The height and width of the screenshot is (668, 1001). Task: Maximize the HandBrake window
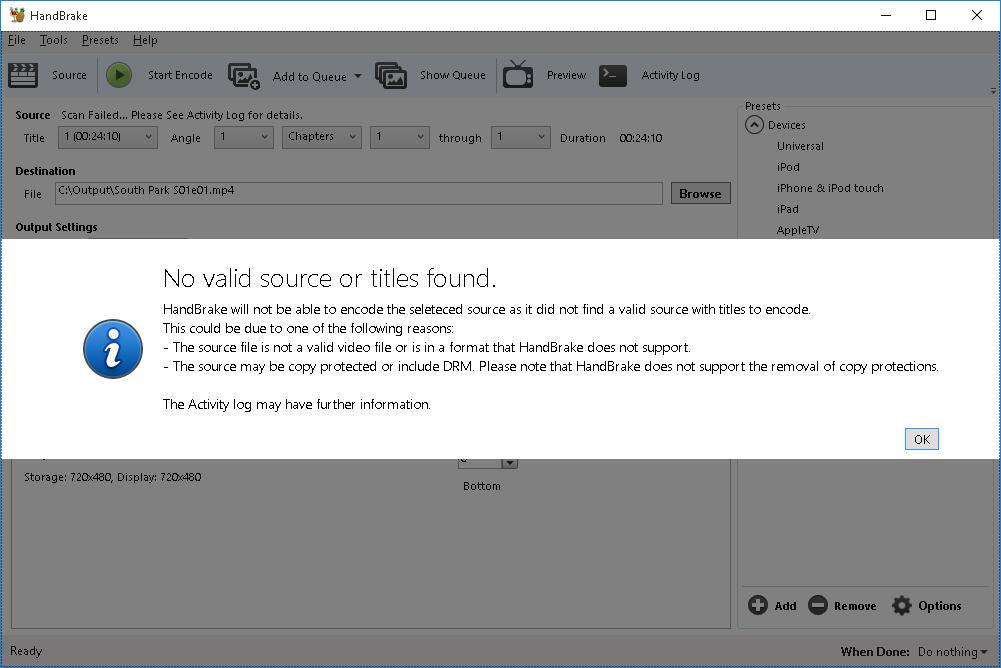click(931, 15)
